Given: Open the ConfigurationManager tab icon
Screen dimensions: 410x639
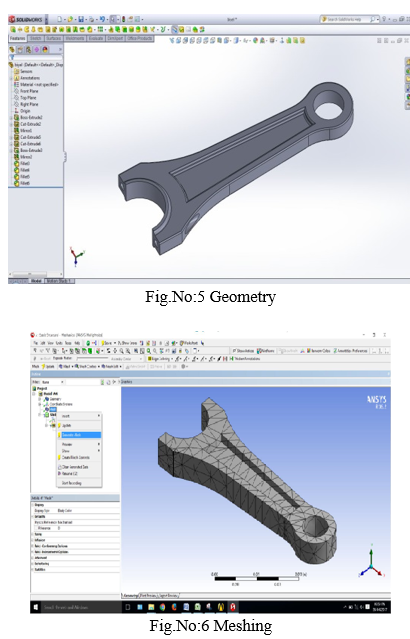Looking at the screenshot, I should (28, 49).
